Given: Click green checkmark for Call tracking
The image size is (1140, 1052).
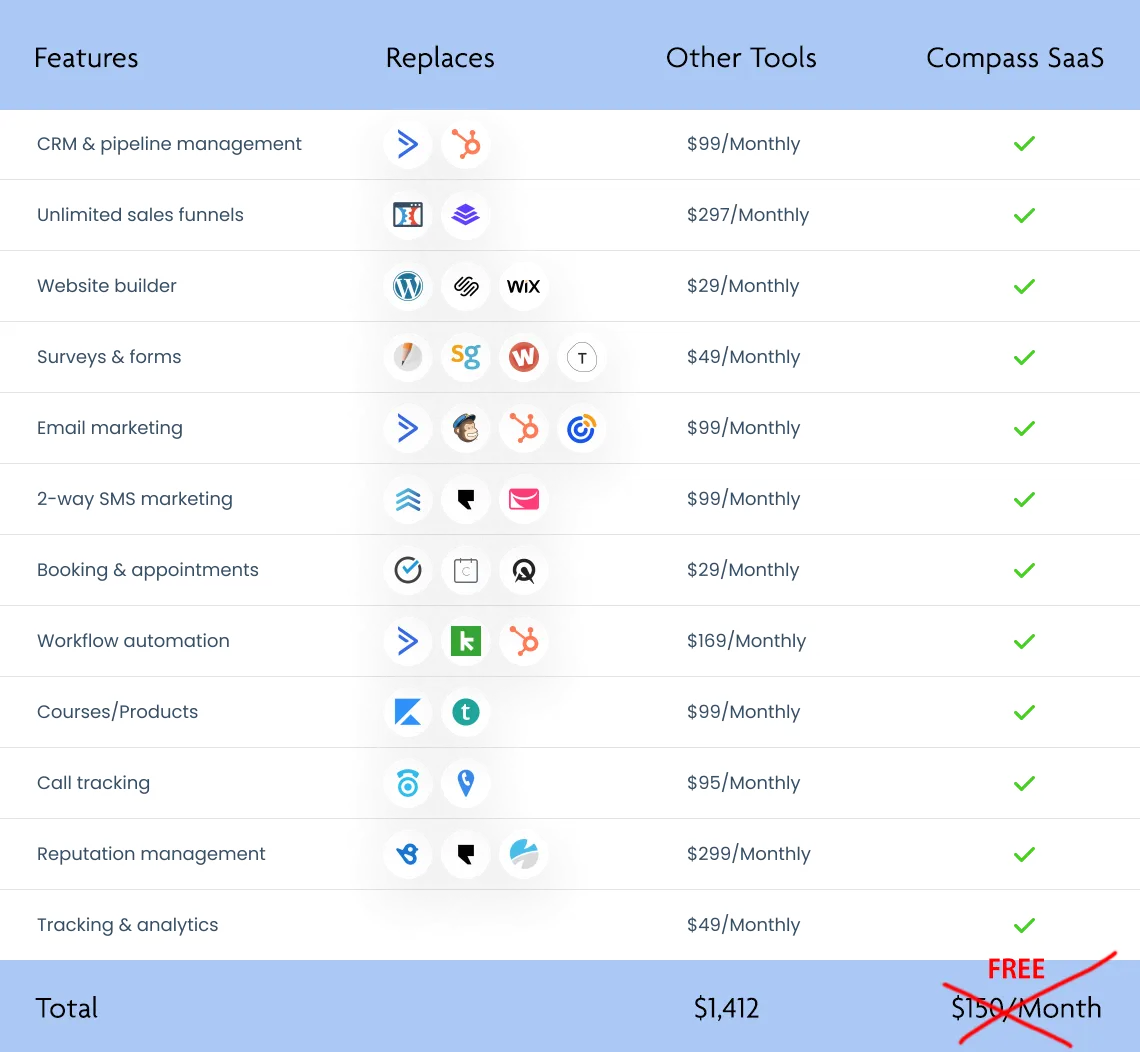Looking at the screenshot, I should [1024, 783].
